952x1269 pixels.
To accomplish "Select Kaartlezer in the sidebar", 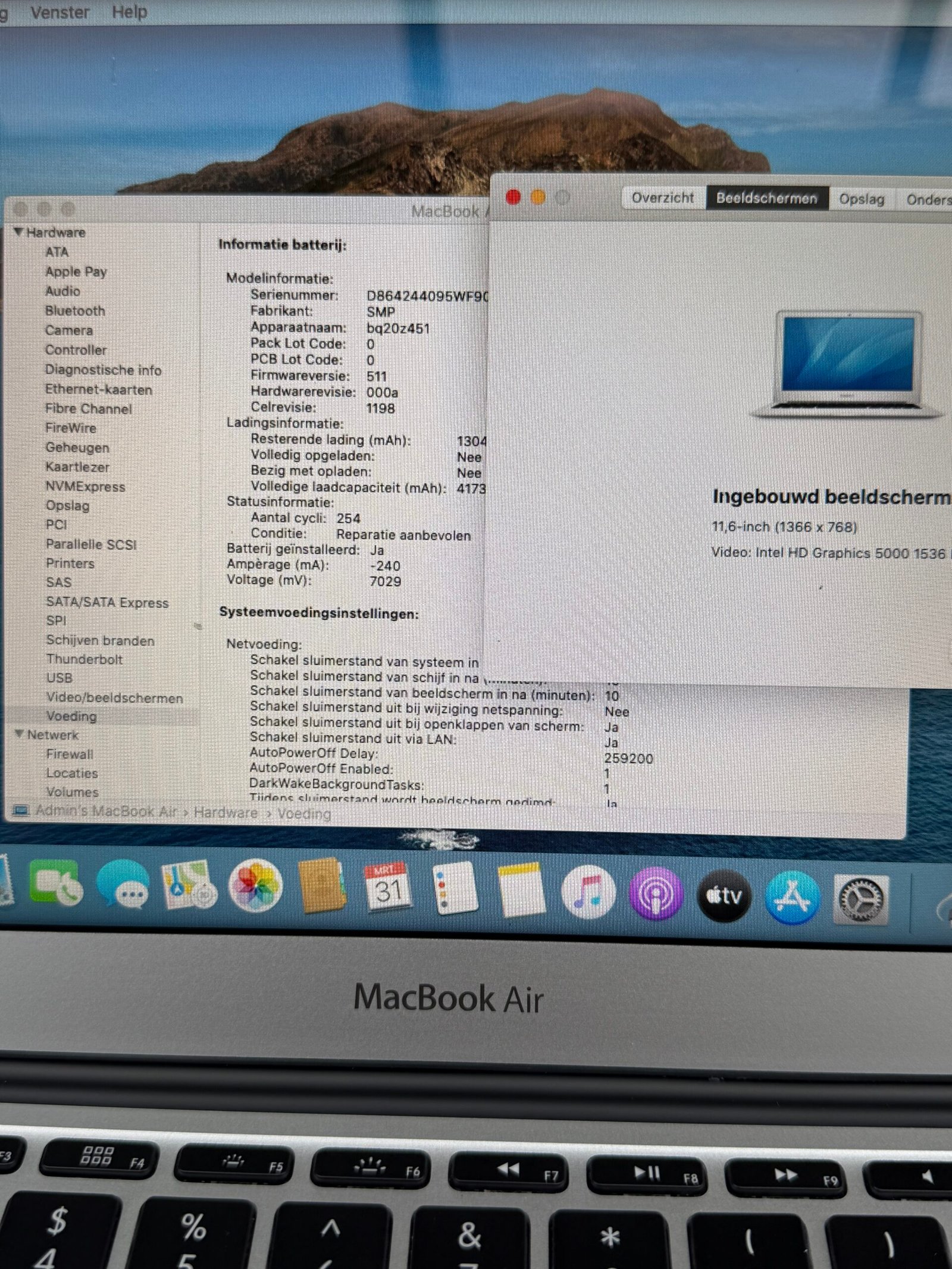I will pos(77,467).
